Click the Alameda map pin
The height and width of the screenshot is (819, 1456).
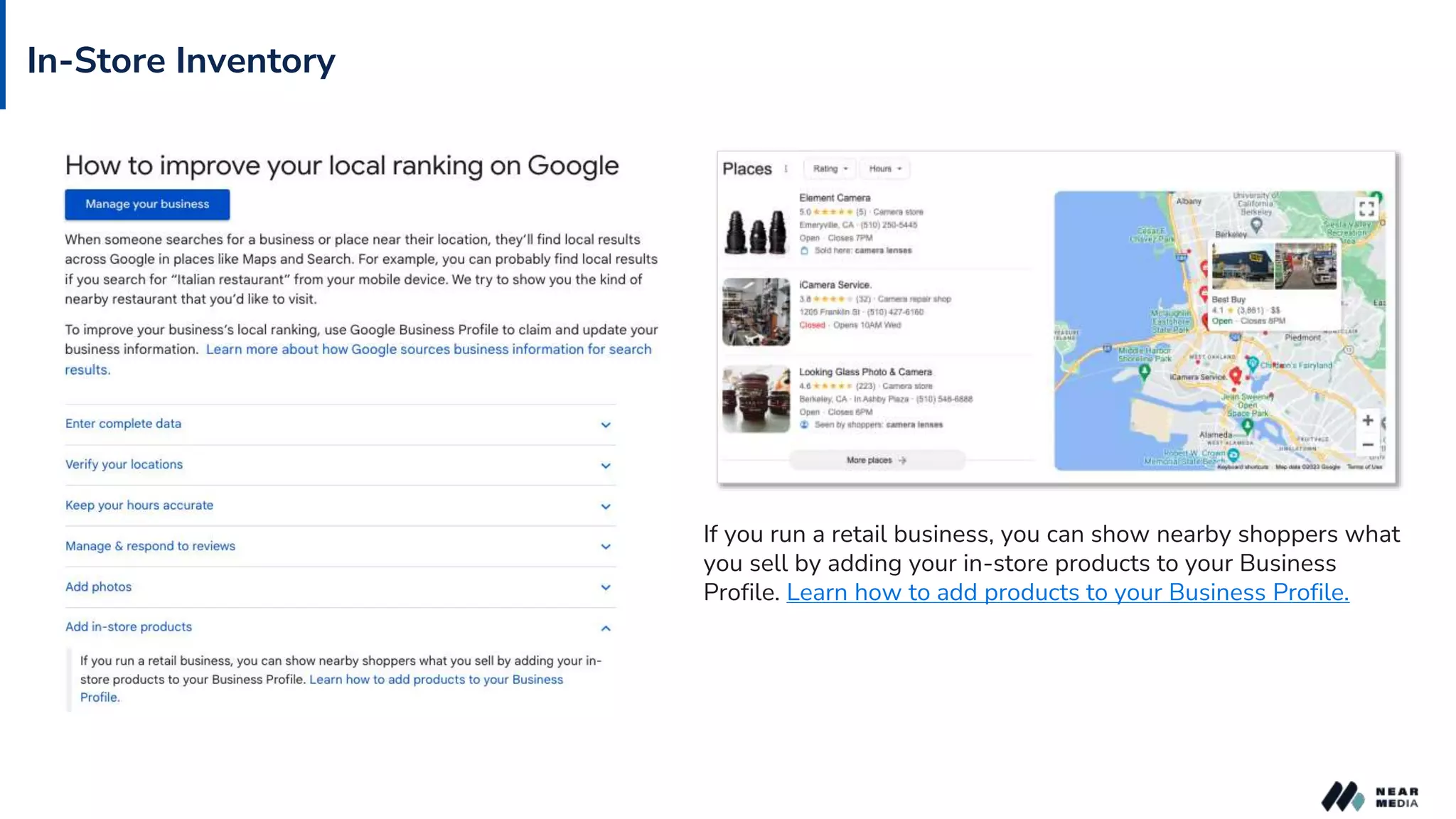1247,426
